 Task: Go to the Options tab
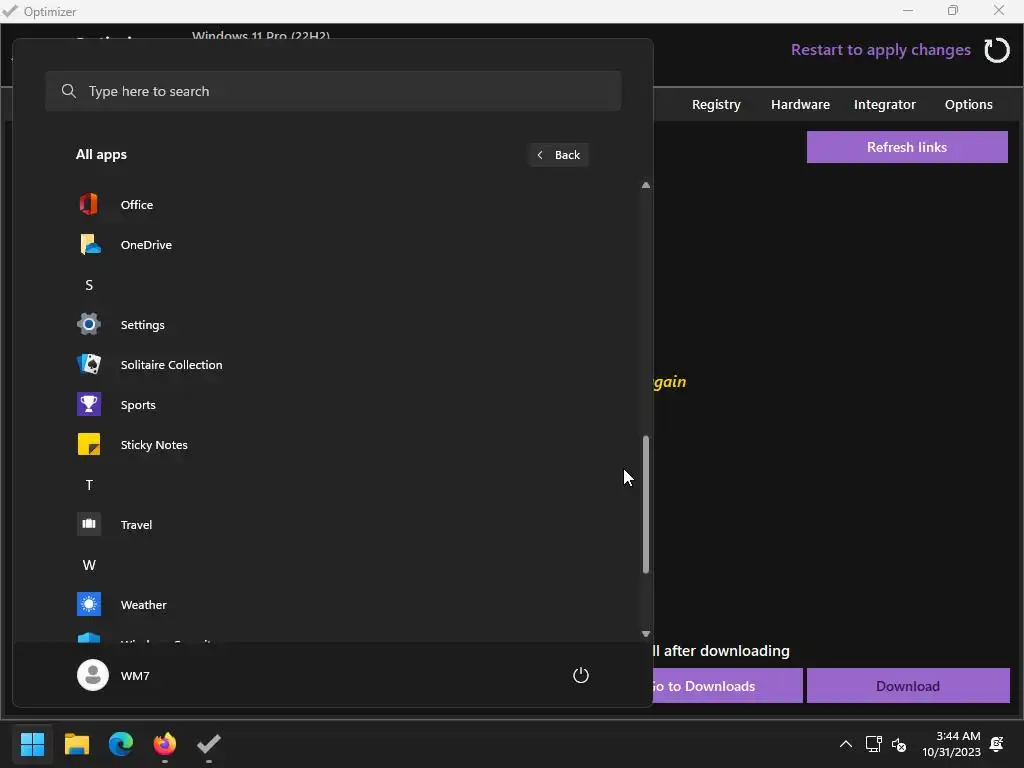pos(968,104)
